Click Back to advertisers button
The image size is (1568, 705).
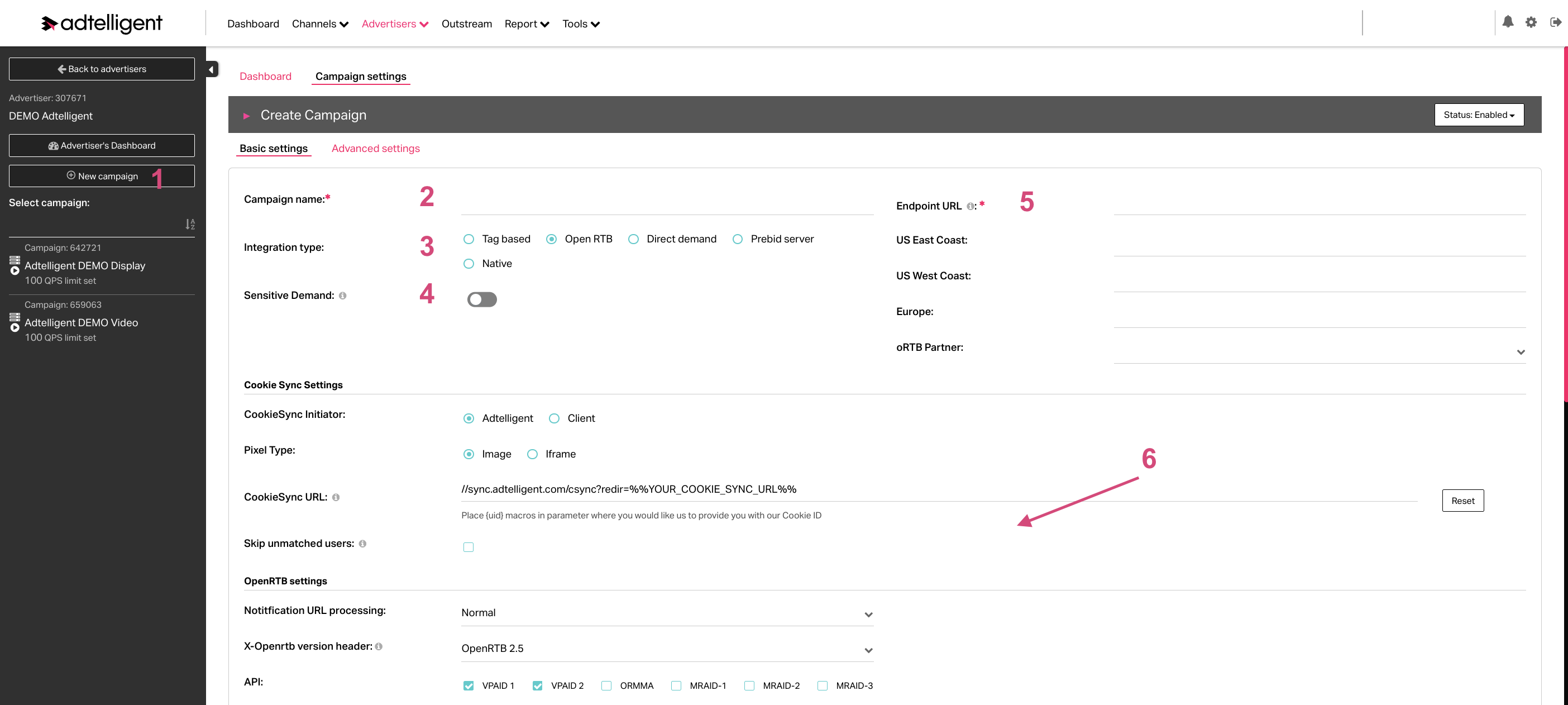(102, 69)
